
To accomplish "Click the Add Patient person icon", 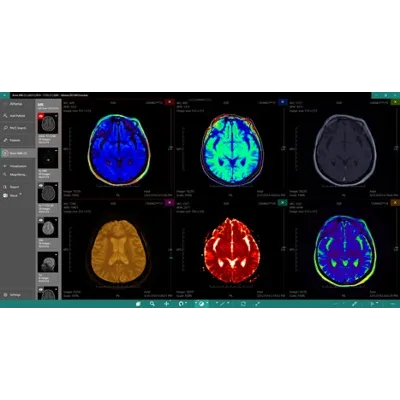I will [x=5, y=116].
